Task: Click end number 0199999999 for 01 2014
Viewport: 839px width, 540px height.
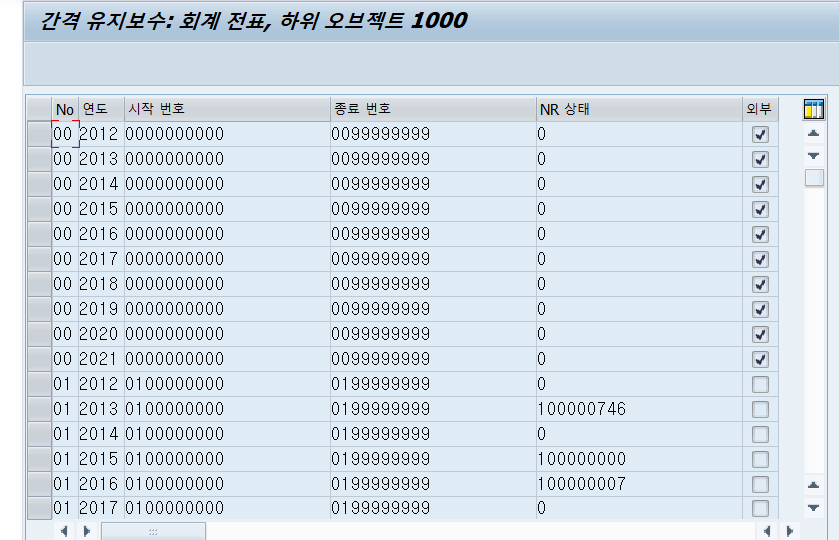Action: click(x=433, y=433)
